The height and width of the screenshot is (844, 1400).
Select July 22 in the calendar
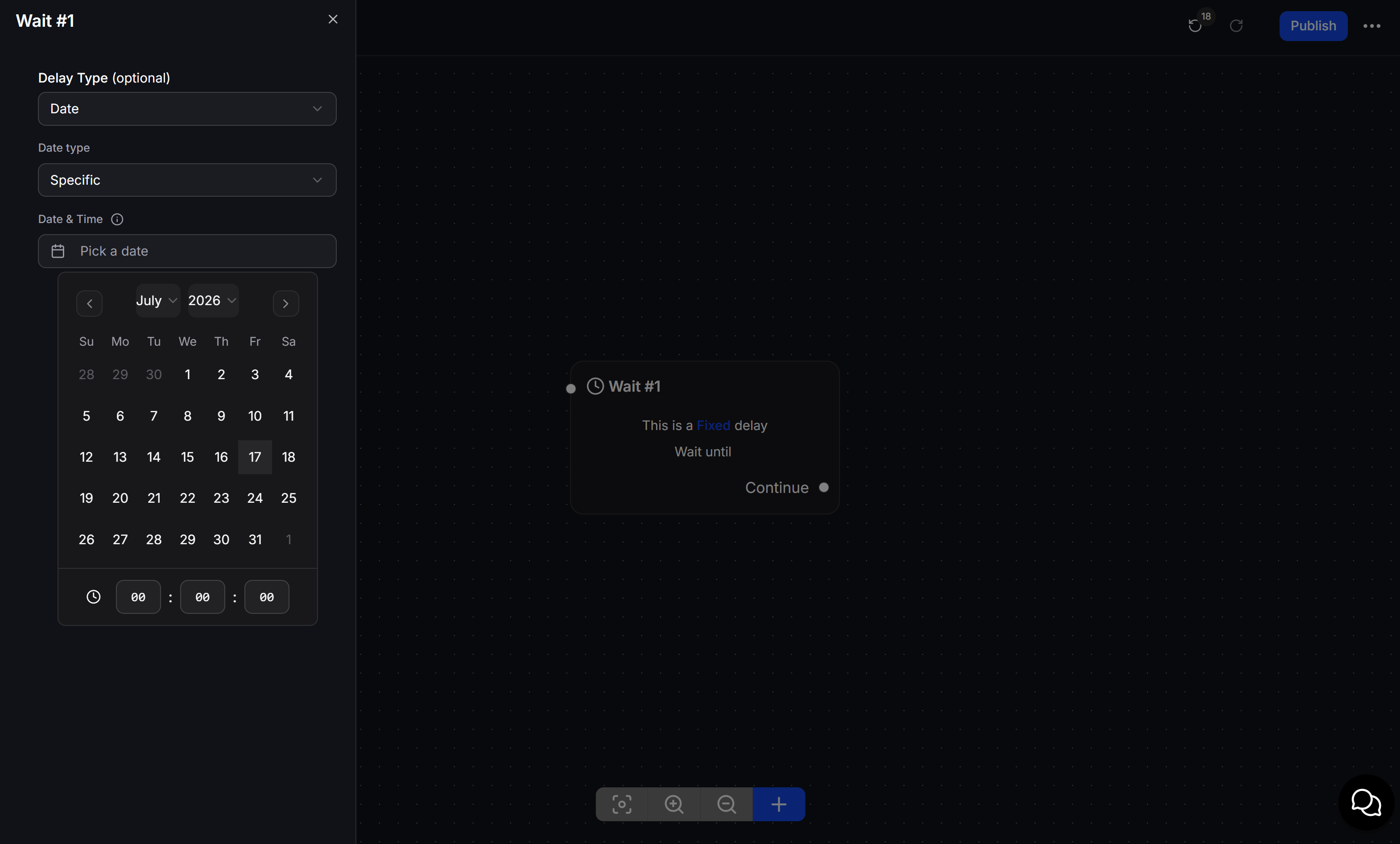click(x=187, y=498)
